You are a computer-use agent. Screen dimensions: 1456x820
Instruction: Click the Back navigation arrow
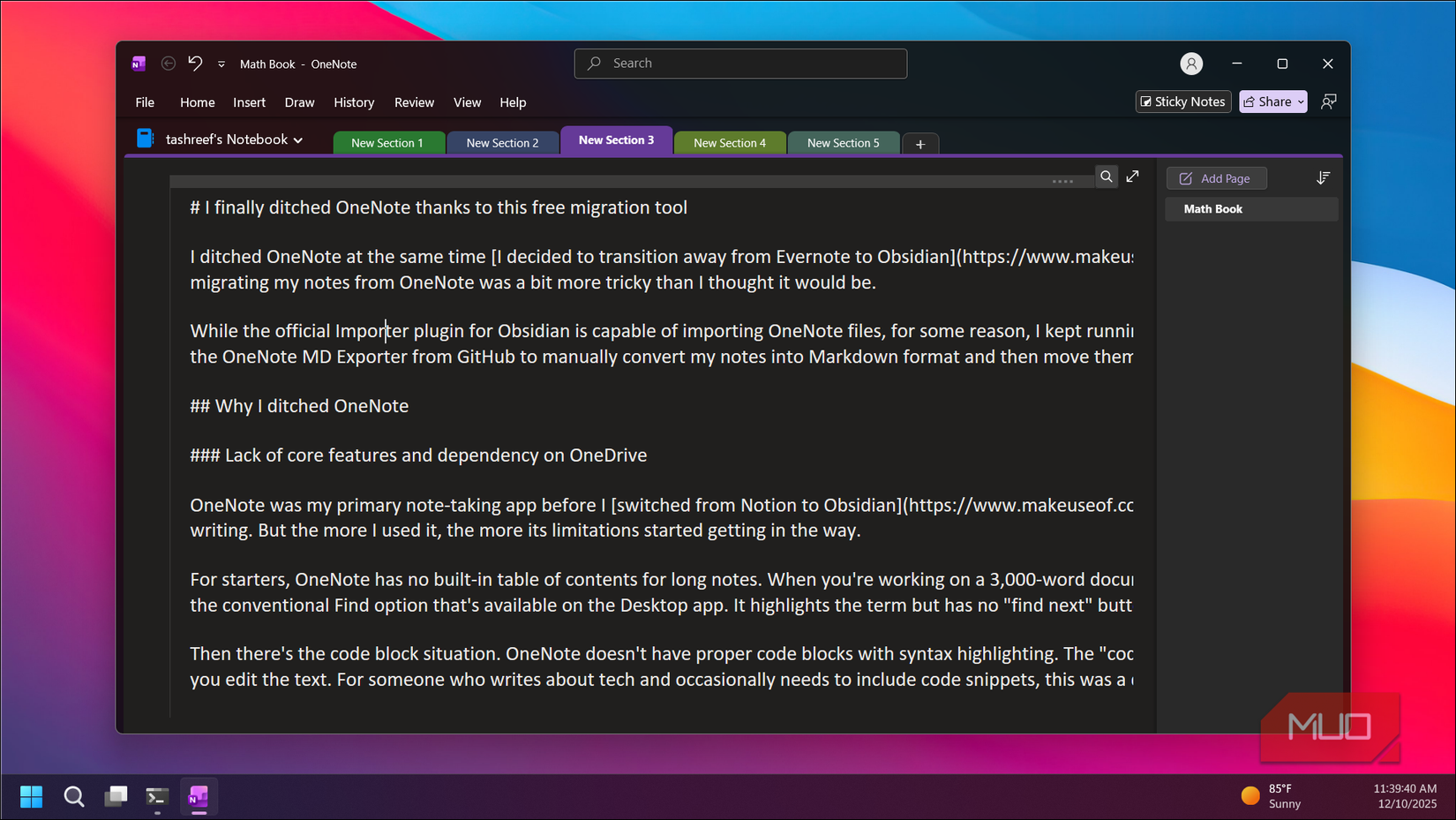168,63
